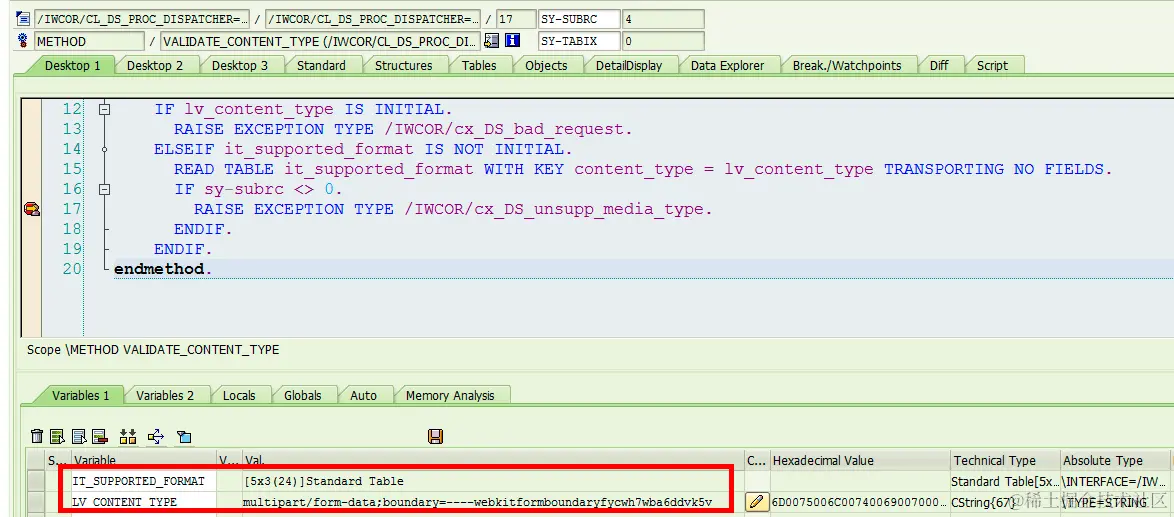Open the Objects tab

[547, 65]
